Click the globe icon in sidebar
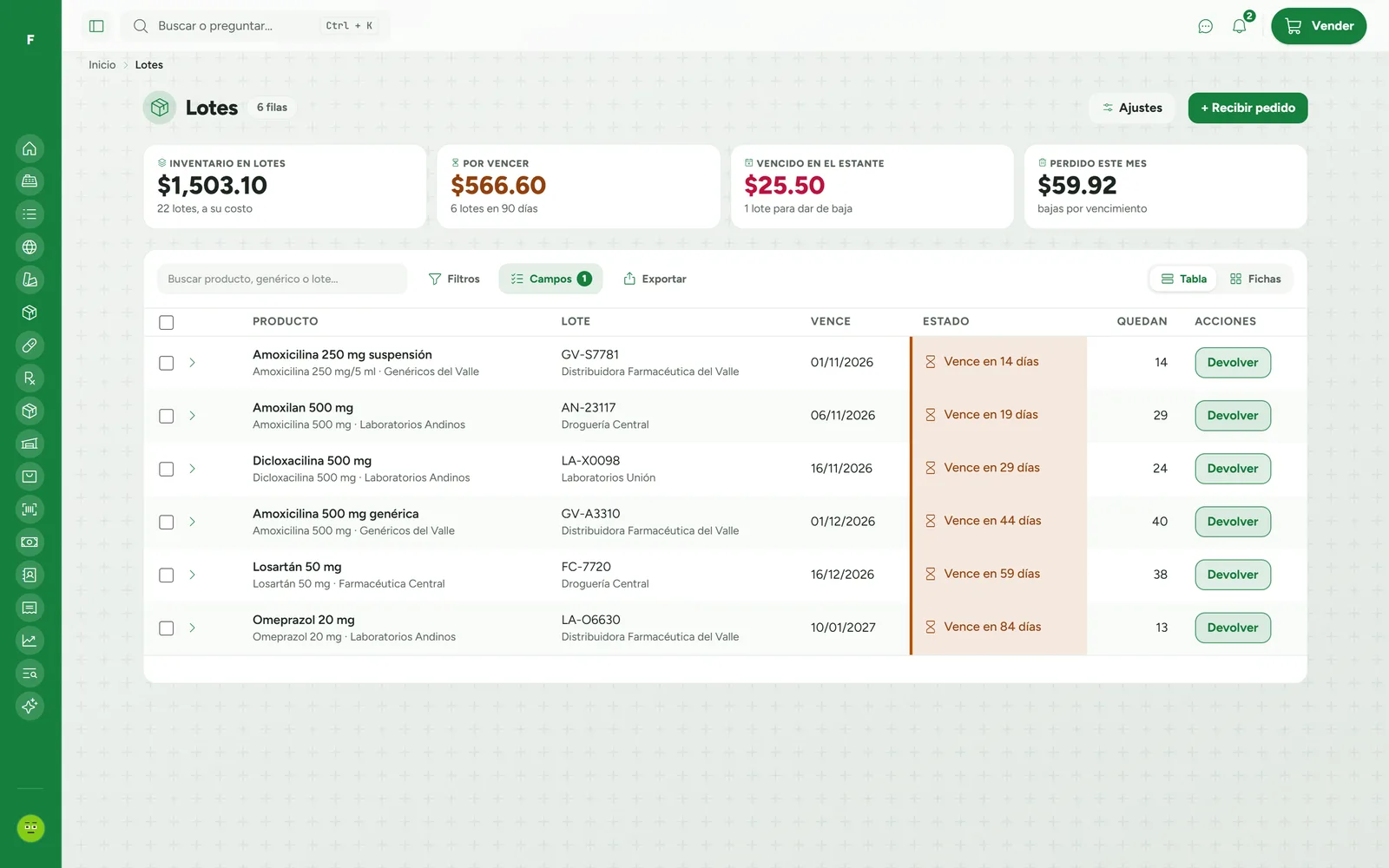 tap(30, 247)
